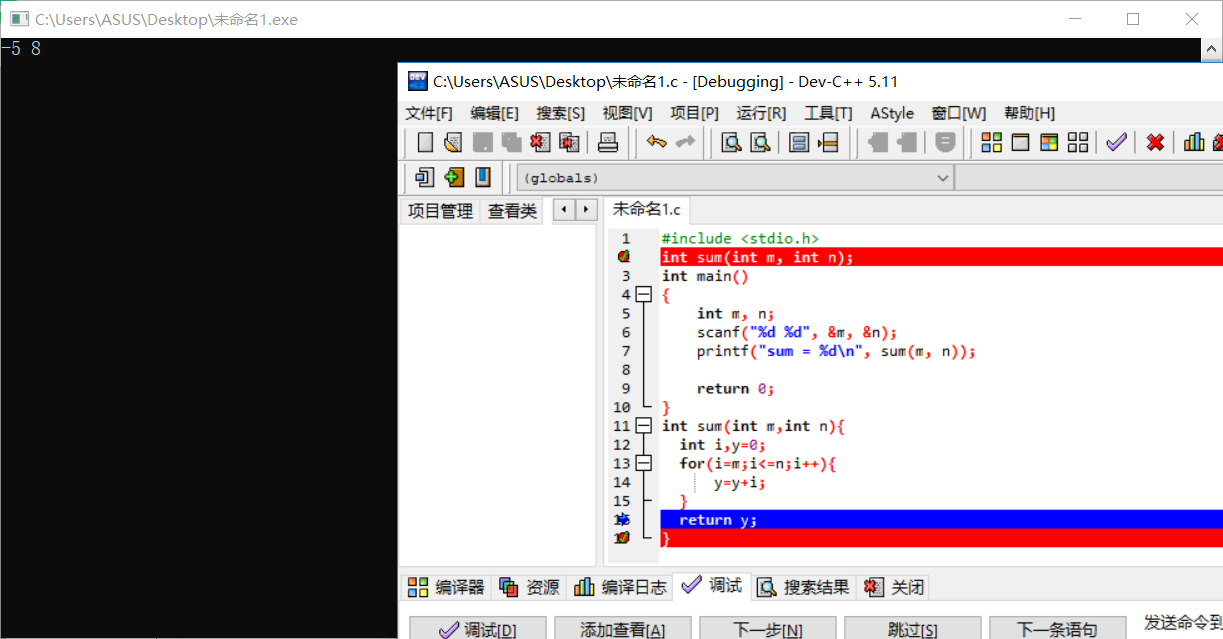Click the document-arrow icon left of green plus

coord(425,177)
